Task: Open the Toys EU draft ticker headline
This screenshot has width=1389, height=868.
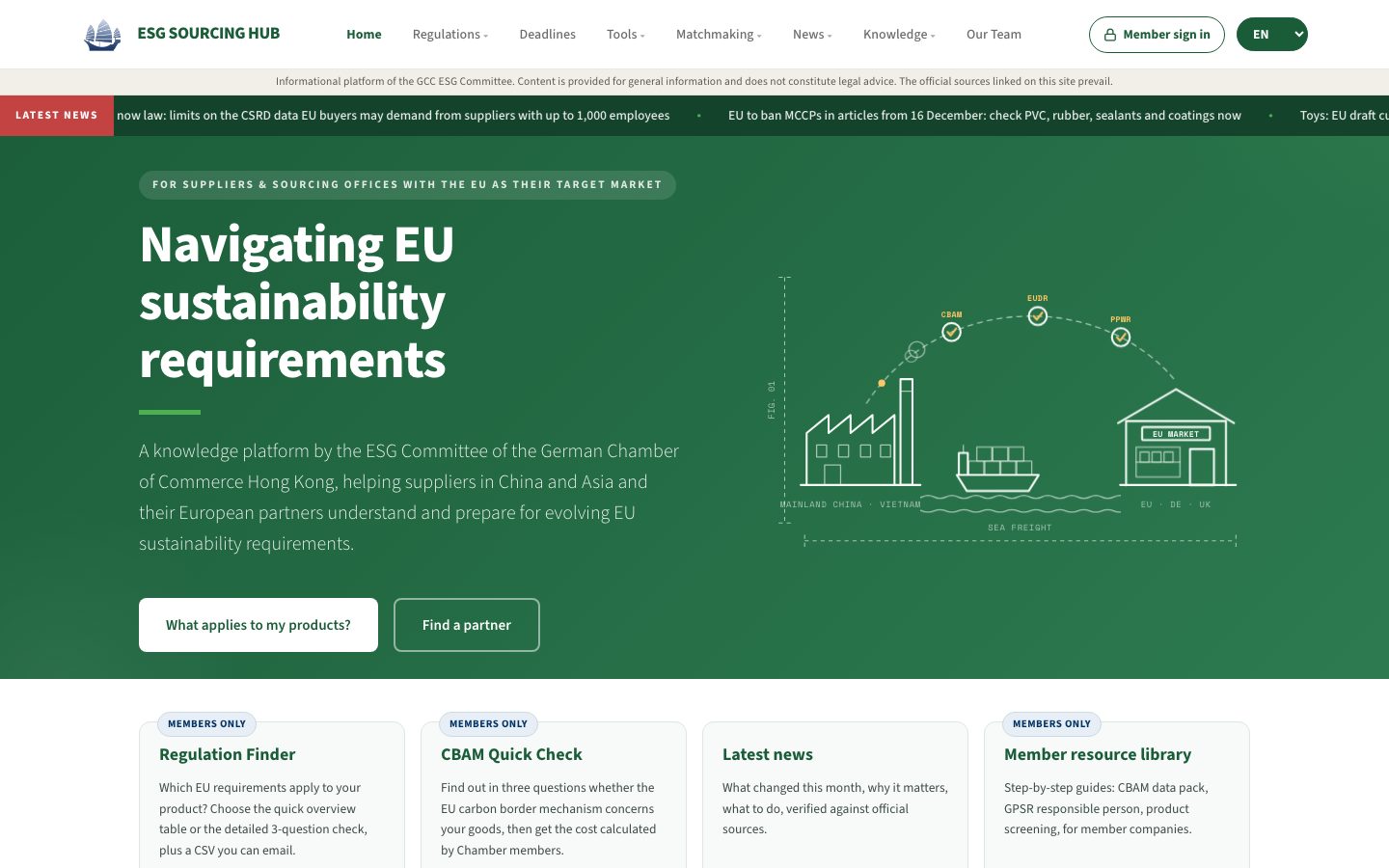Action: click(x=1344, y=116)
